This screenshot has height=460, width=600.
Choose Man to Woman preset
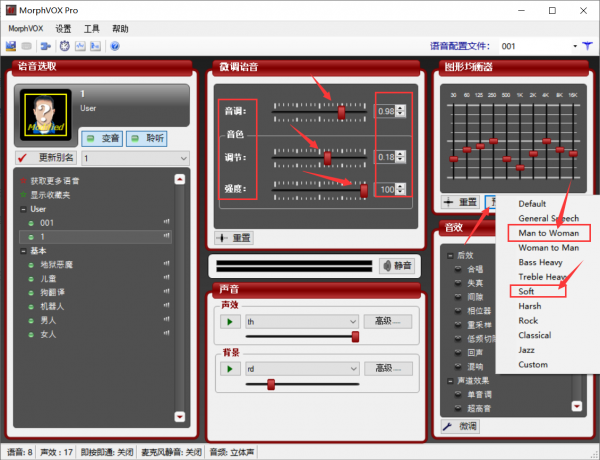pos(549,233)
